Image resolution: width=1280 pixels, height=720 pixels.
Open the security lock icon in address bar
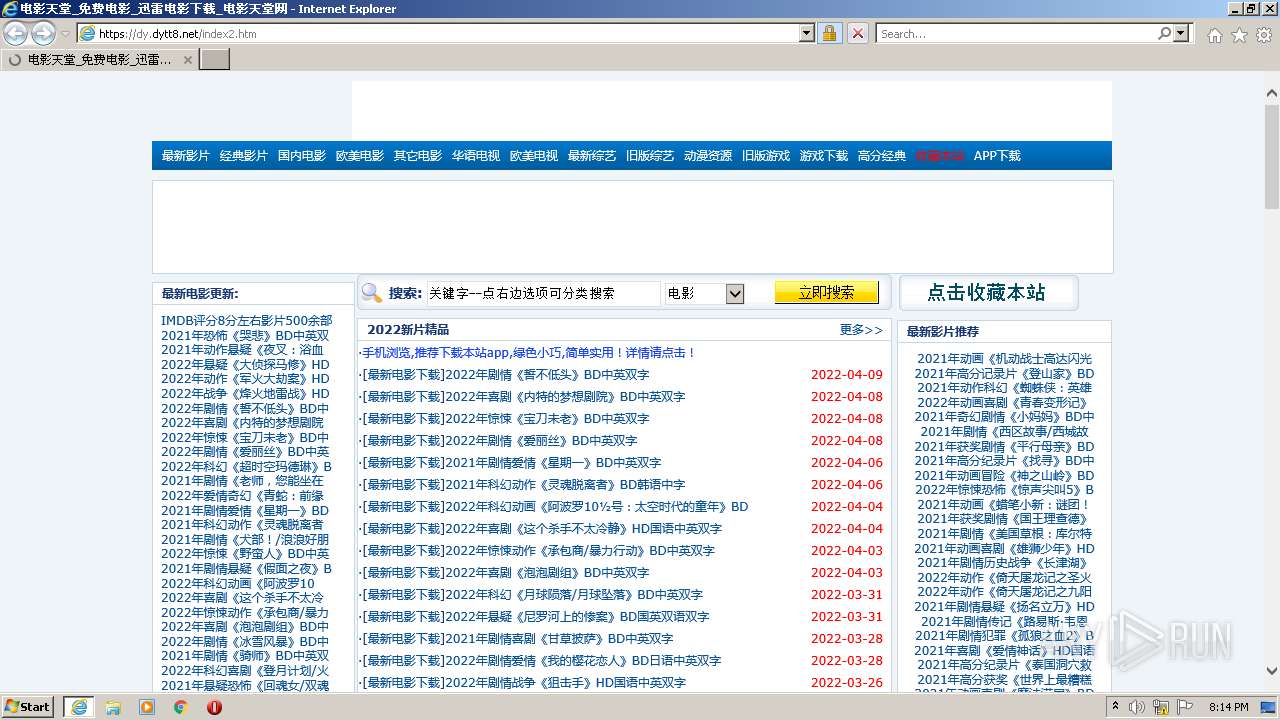coord(829,33)
